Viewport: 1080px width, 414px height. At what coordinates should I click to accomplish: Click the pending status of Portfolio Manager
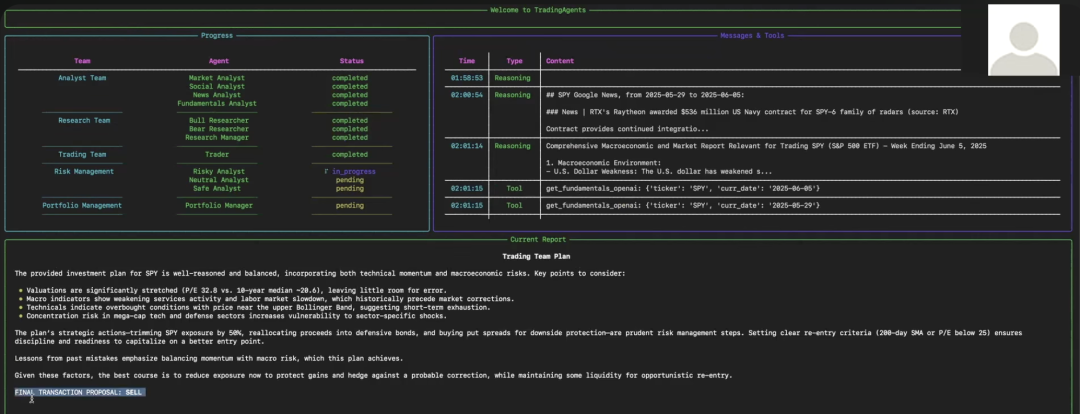(350, 205)
